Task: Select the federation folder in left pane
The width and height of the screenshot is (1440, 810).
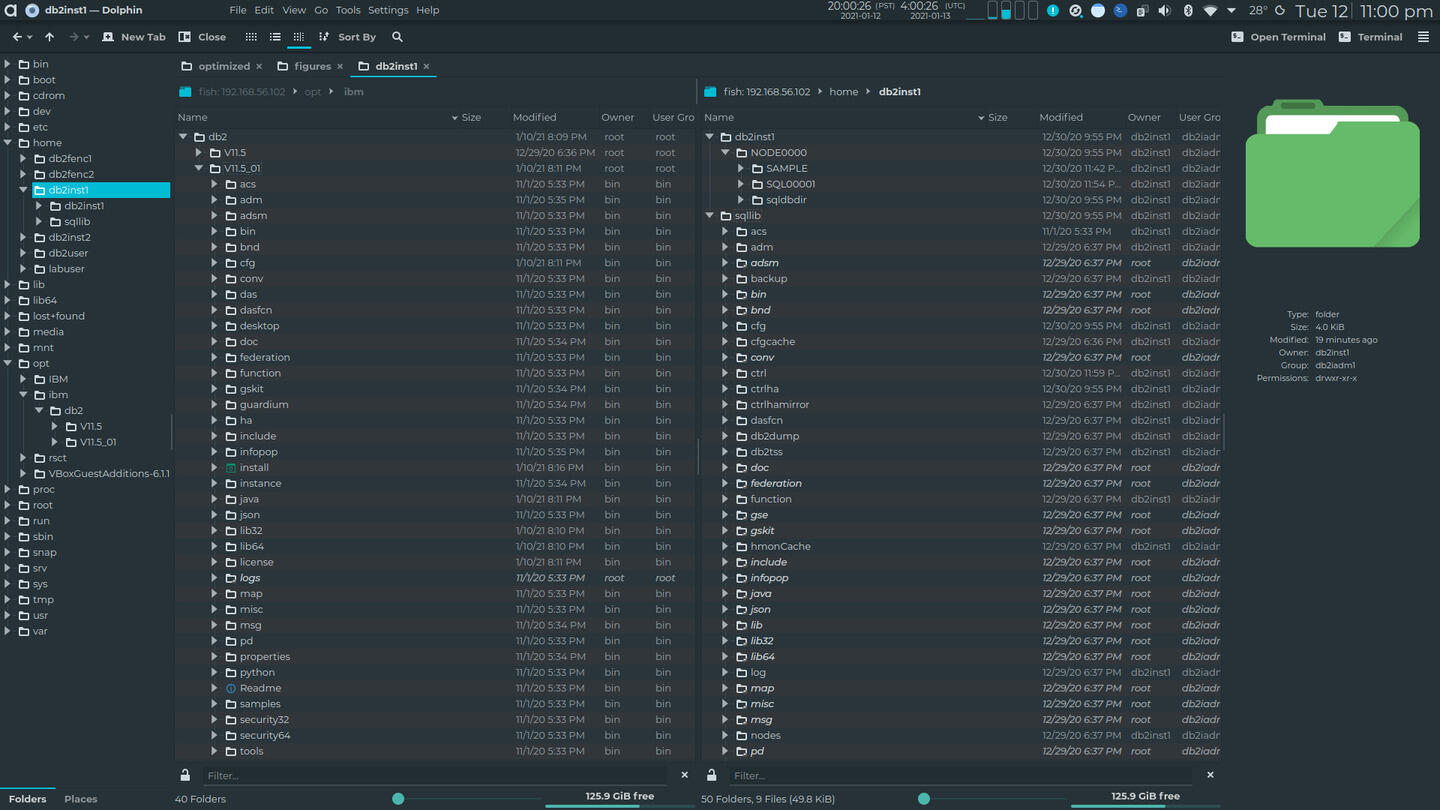Action: point(264,357)
